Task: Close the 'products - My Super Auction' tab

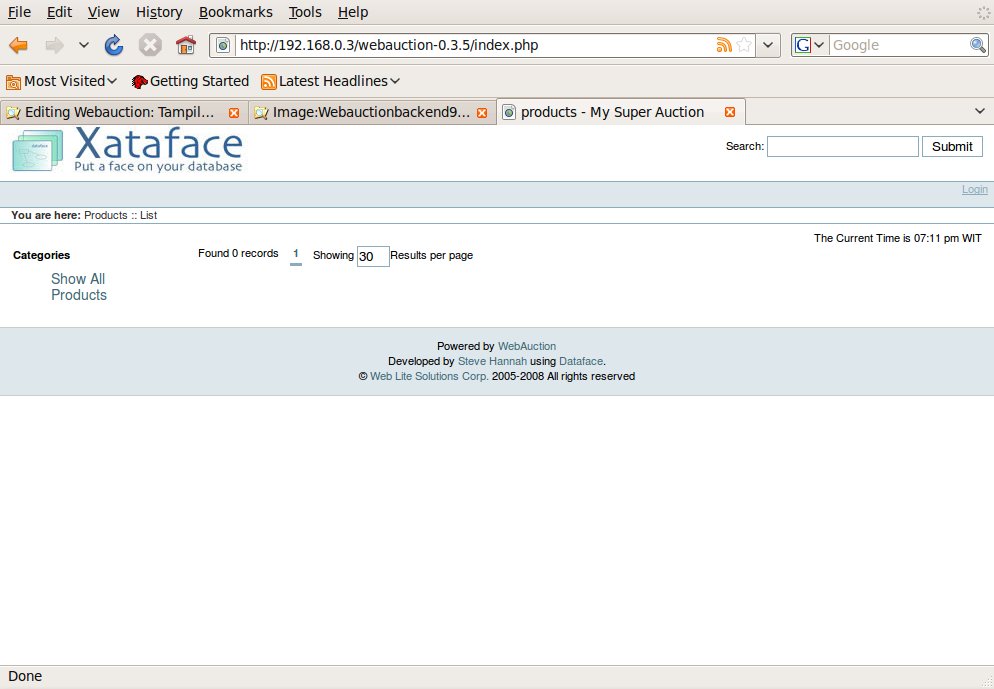Action: [730, 112]
